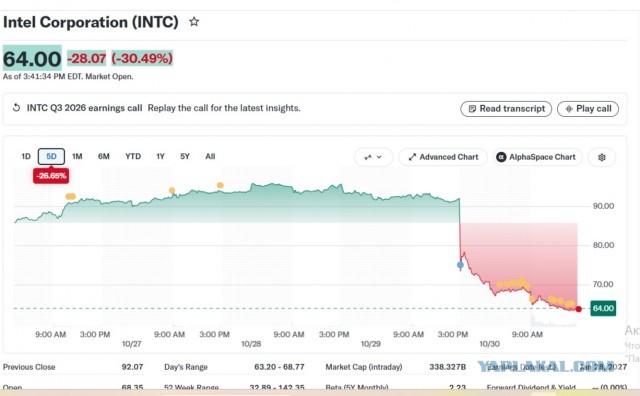The width and height of the screenshot is (640, 396).
Task: Click the -26.65% change badge
Action: click(x=51, y=176)
